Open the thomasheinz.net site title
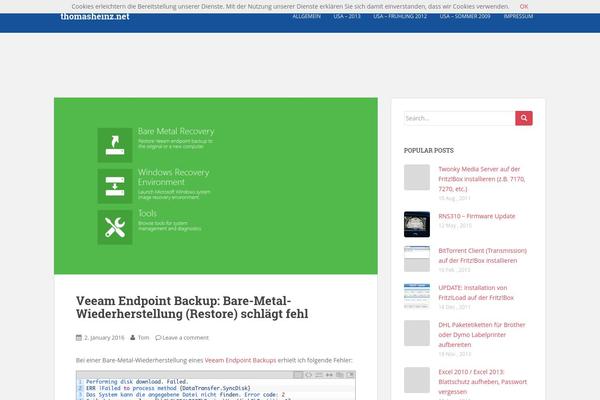The width and height of the screenshot is (600, 400). point(95,16)
